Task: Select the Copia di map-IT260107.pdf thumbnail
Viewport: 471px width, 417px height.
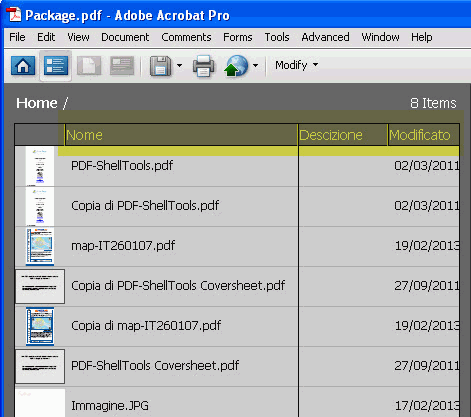Action: click(x=40, y=326)
